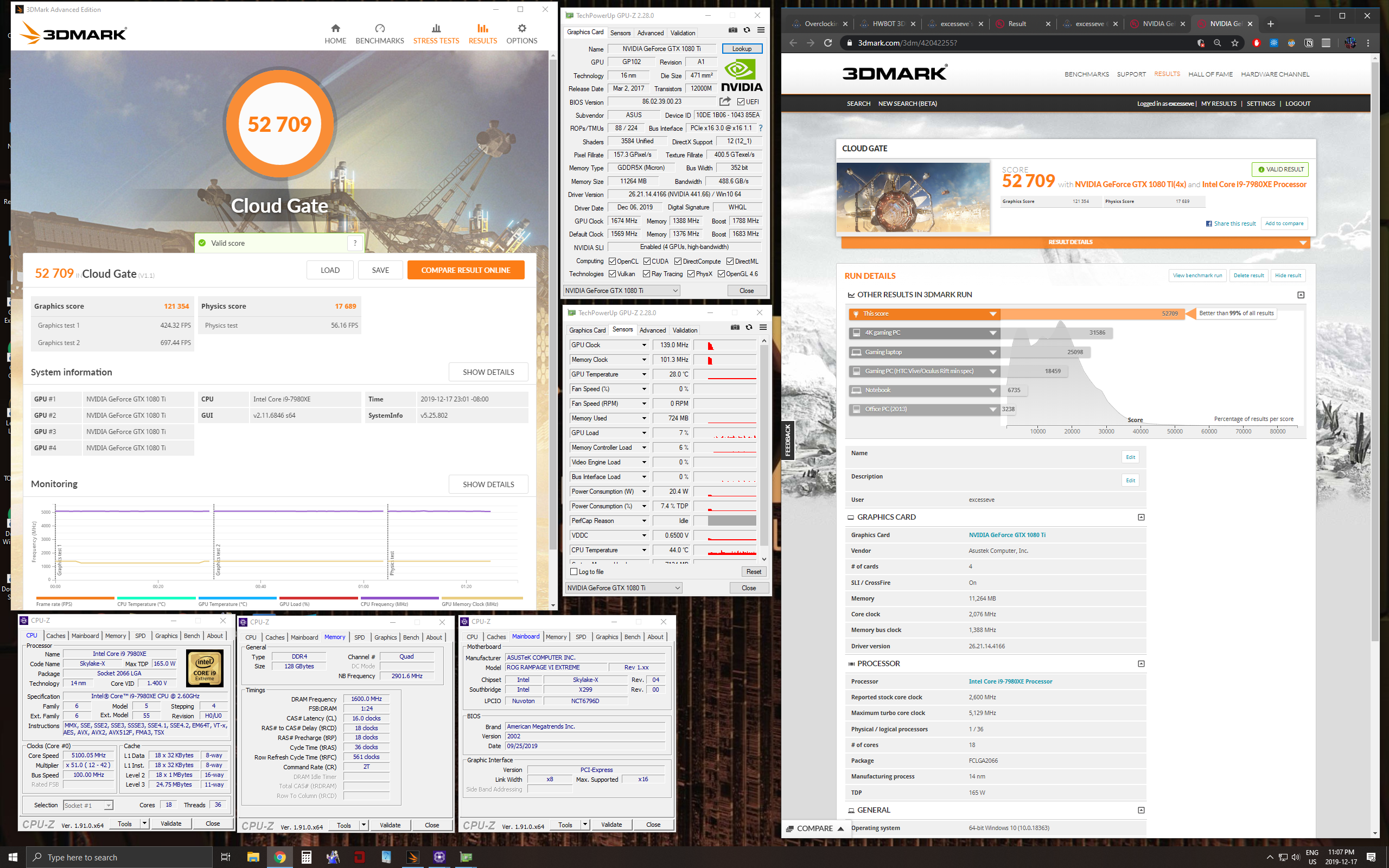
Task: Open HALL OF FAME on 3DMark website
Action: [1210, 74]
